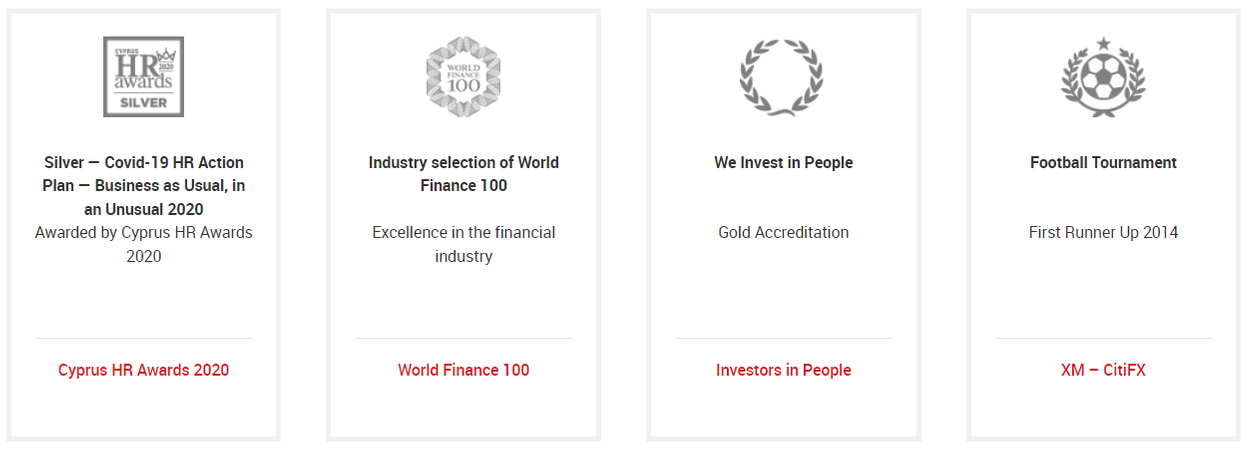Click the Football Tournament heading

tap(1103, 162)
